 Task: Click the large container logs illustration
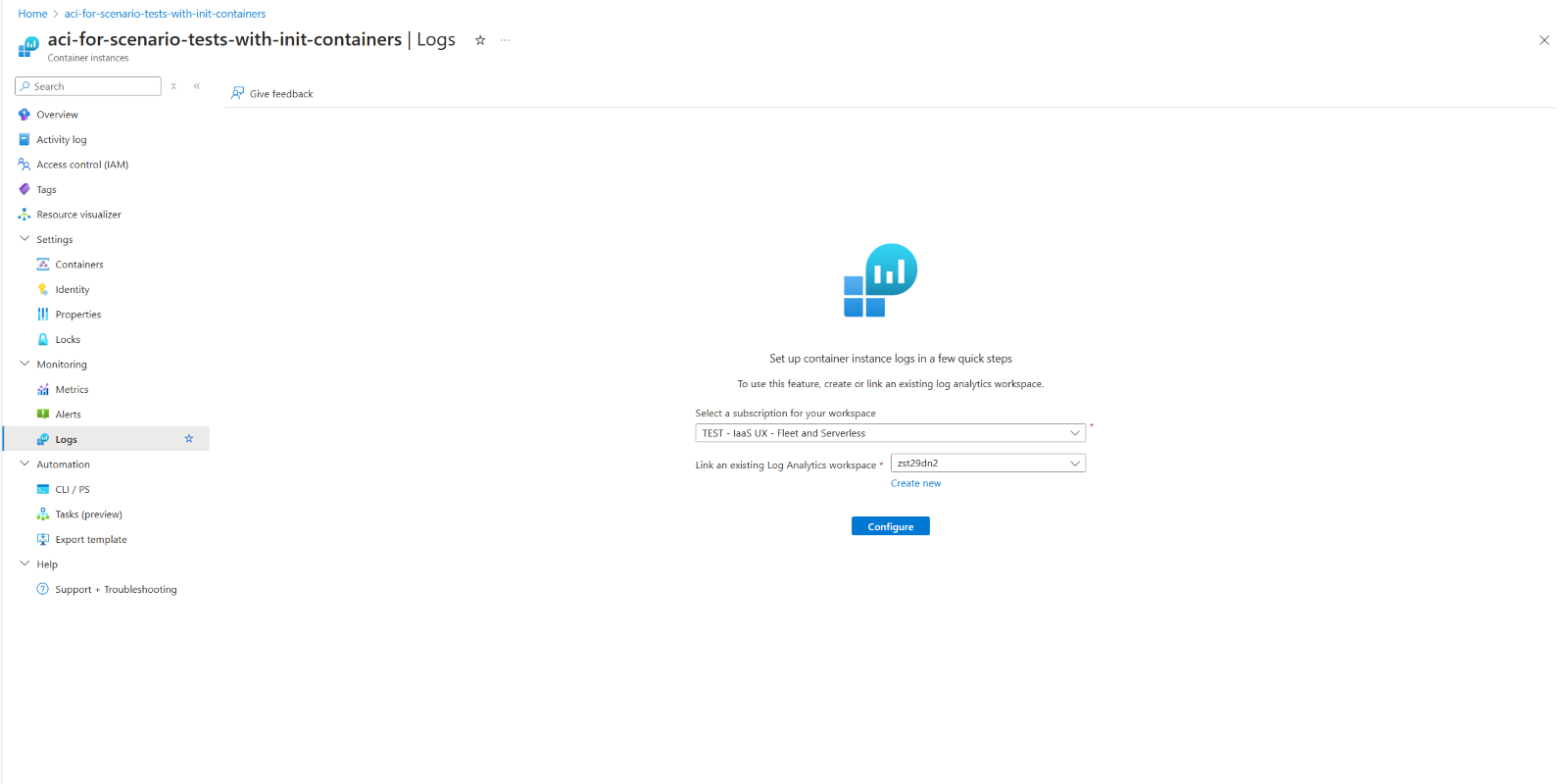(x=880, y=280)
